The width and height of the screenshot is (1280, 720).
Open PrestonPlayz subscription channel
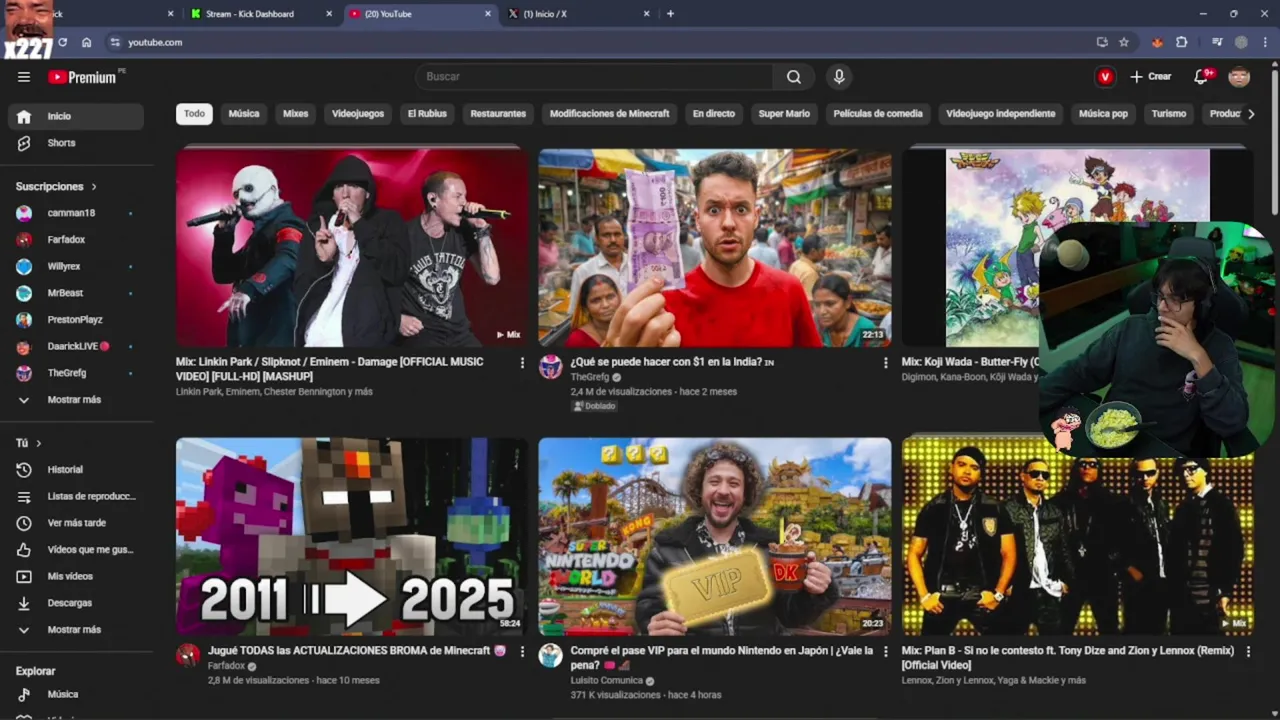(76, 320)
